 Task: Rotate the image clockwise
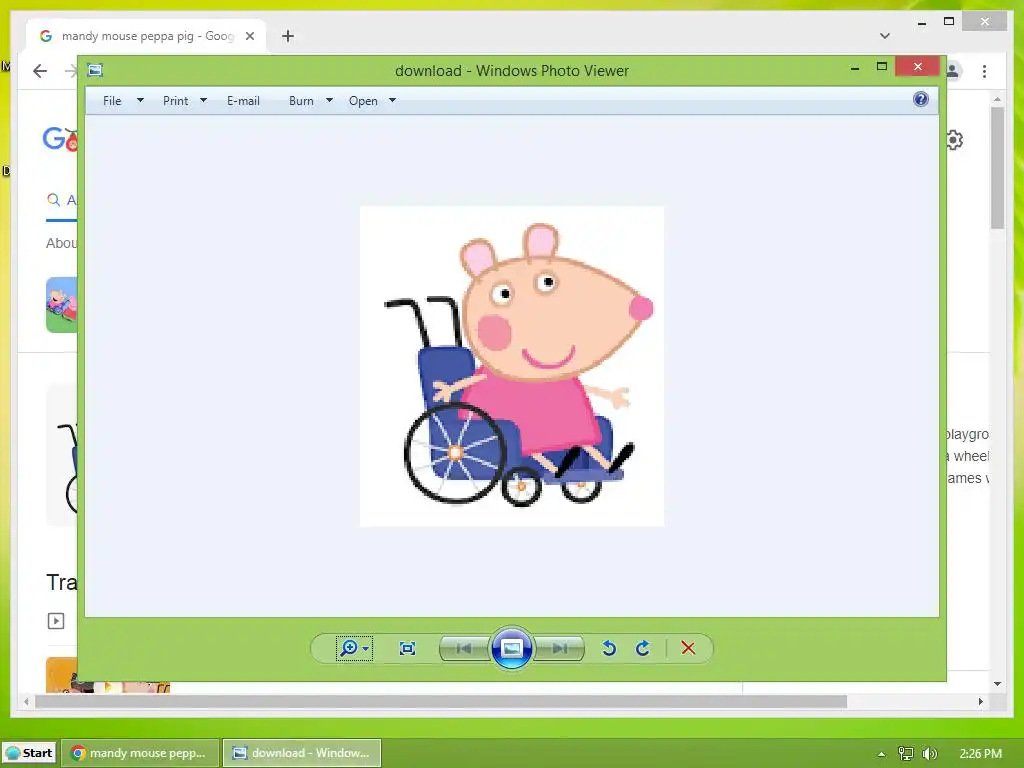click(x=643, y=648)
